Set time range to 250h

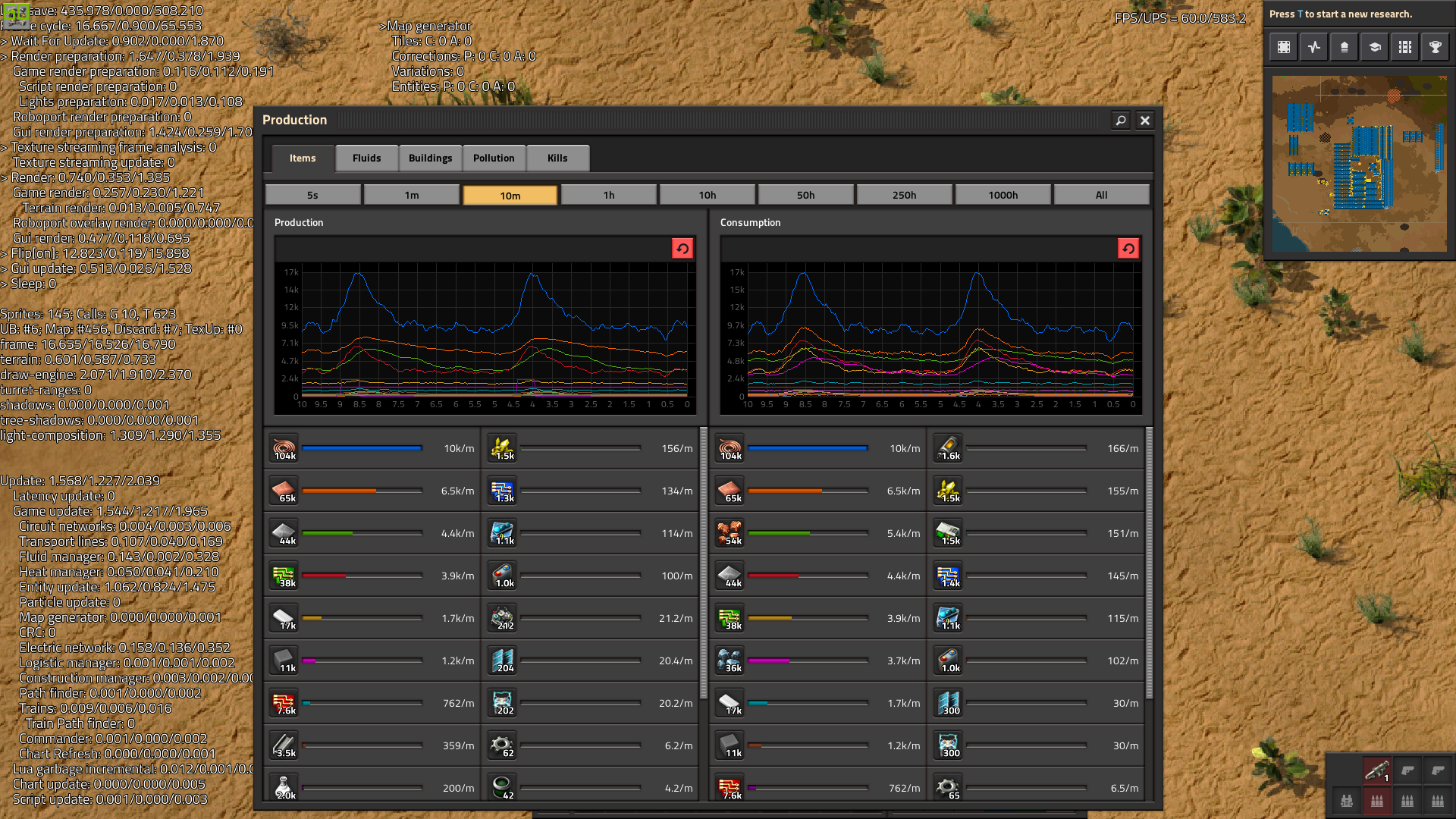[904, 195]
